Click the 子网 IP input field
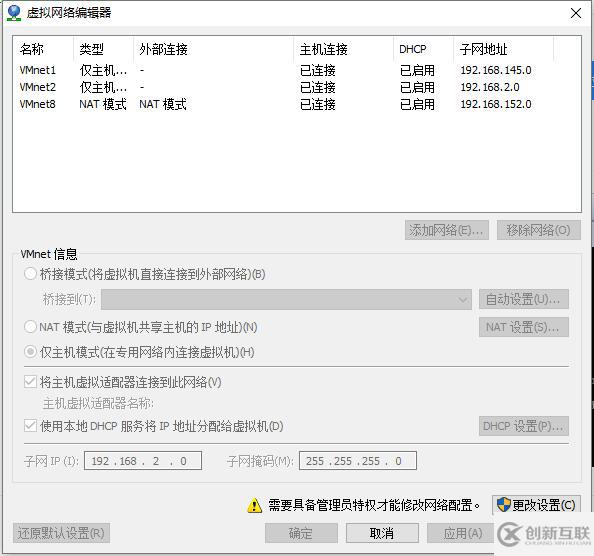Image resolution: width=594 pixels, height=556 pixels. tap(143, 461)
